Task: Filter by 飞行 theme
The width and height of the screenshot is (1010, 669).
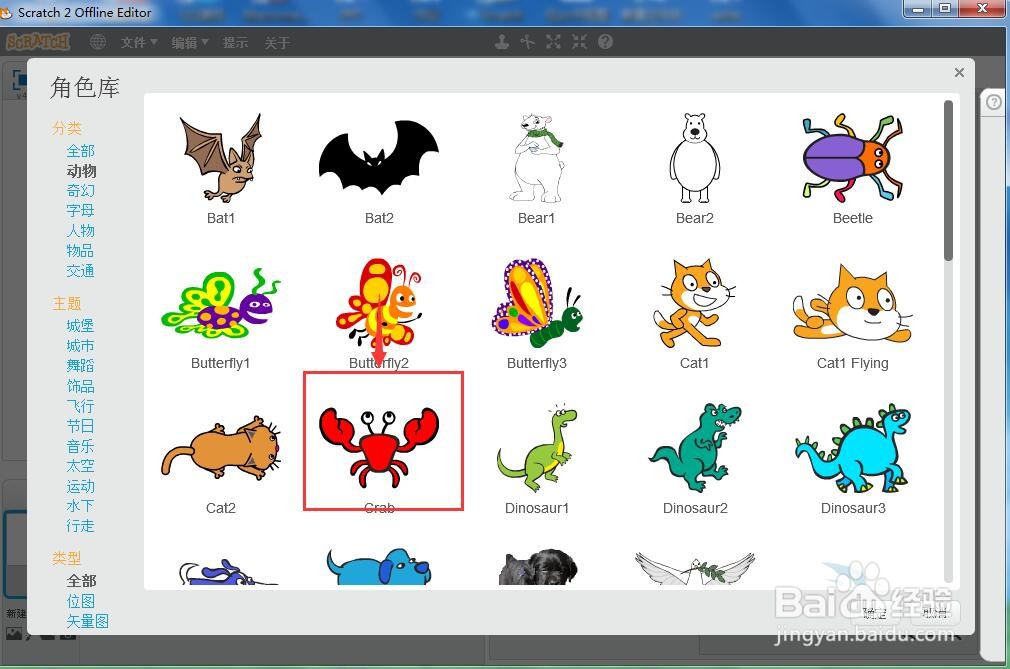Action: point(81,406)
